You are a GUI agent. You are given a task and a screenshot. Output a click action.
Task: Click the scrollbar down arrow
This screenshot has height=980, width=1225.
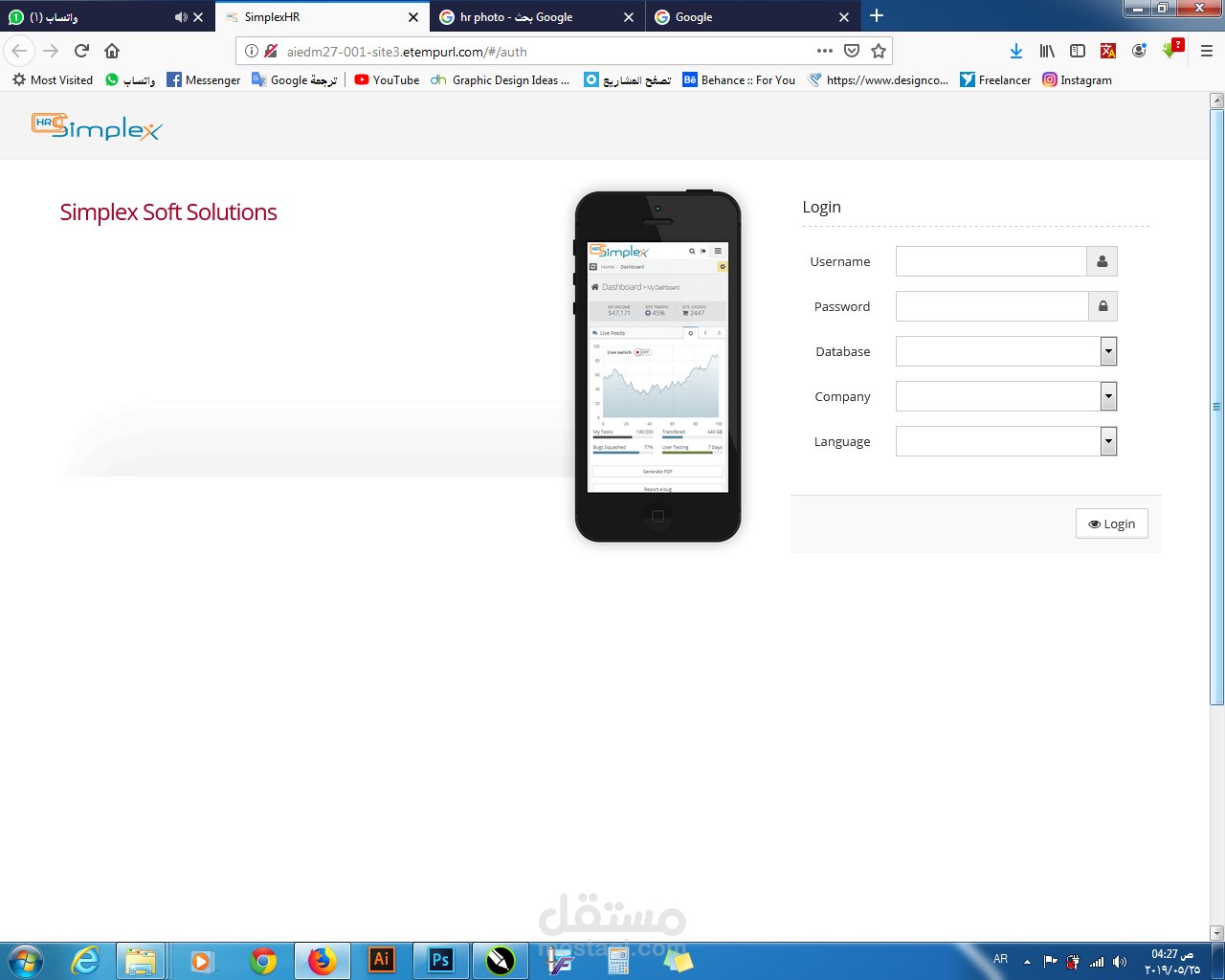(1216, 933)
